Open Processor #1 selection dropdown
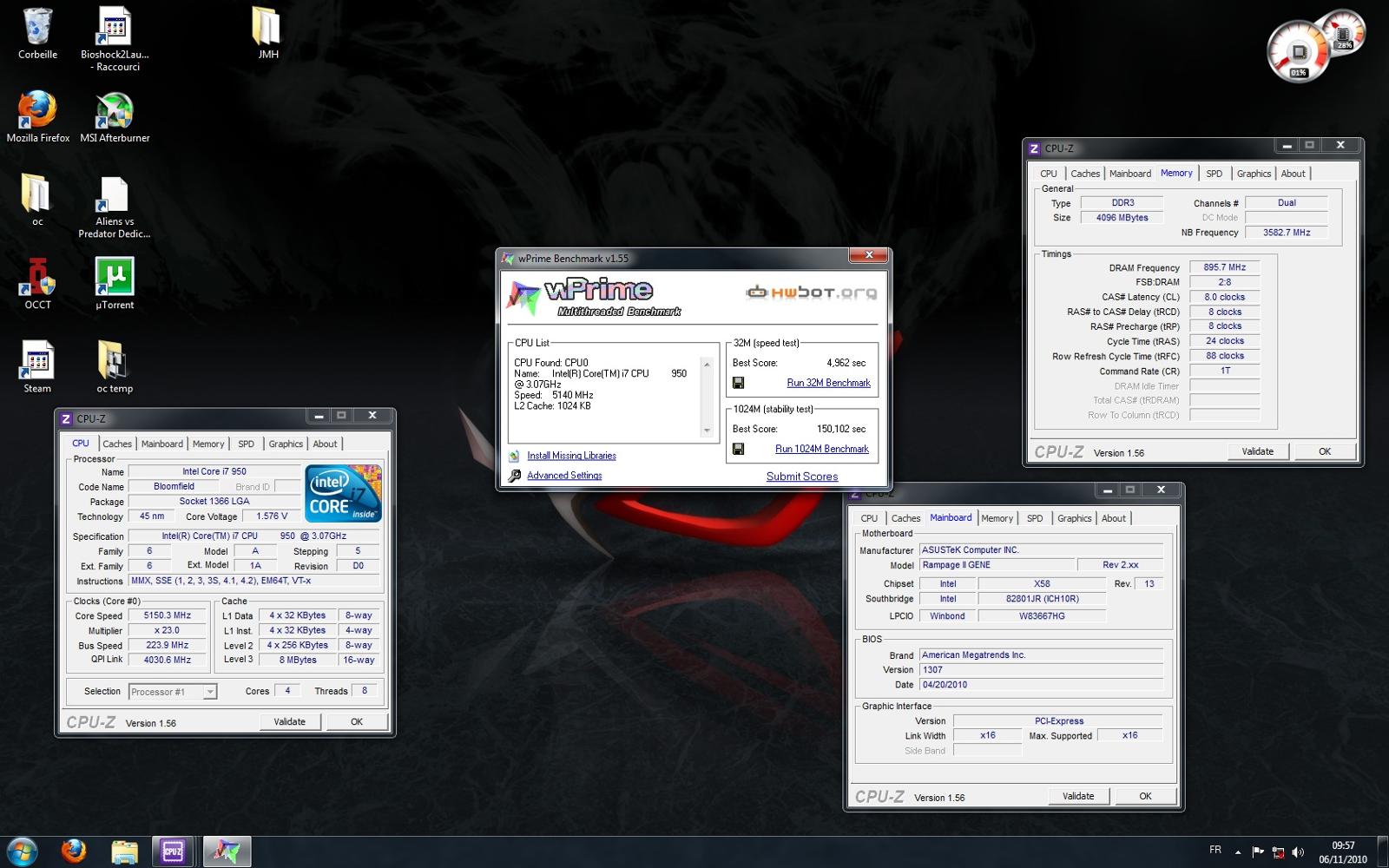The image size is (1389, 868). pyautogui.click(x=173, y=692)
